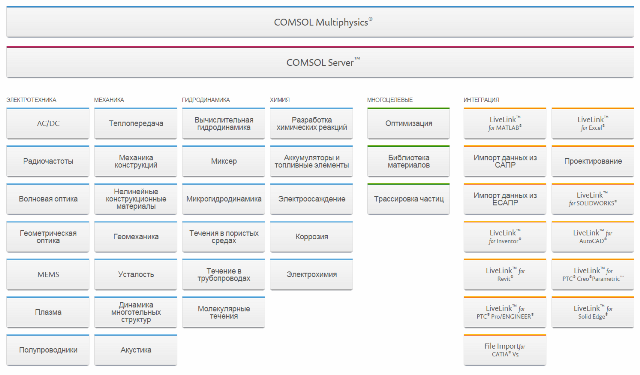Open the Акустика module
Viewport: 640px width, 375px height.
136,350
